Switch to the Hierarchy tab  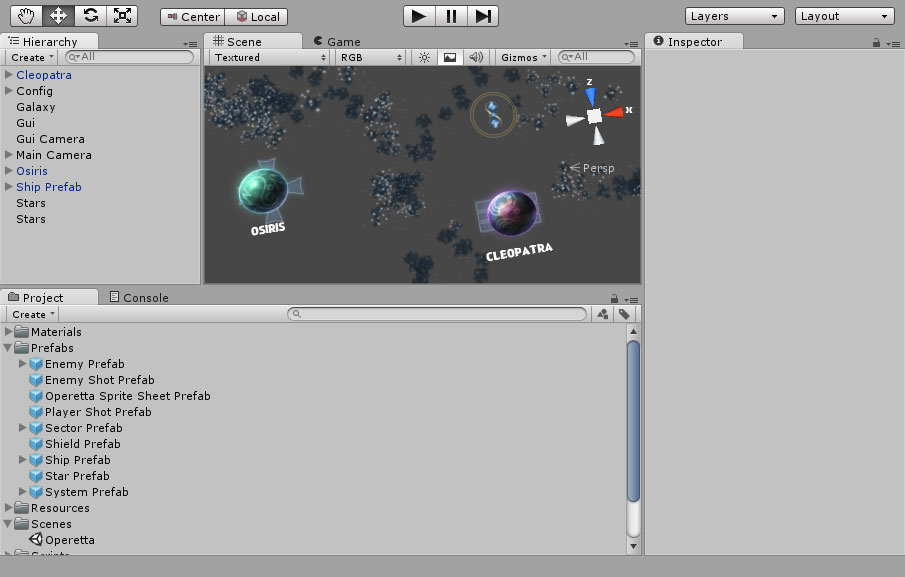49,42
